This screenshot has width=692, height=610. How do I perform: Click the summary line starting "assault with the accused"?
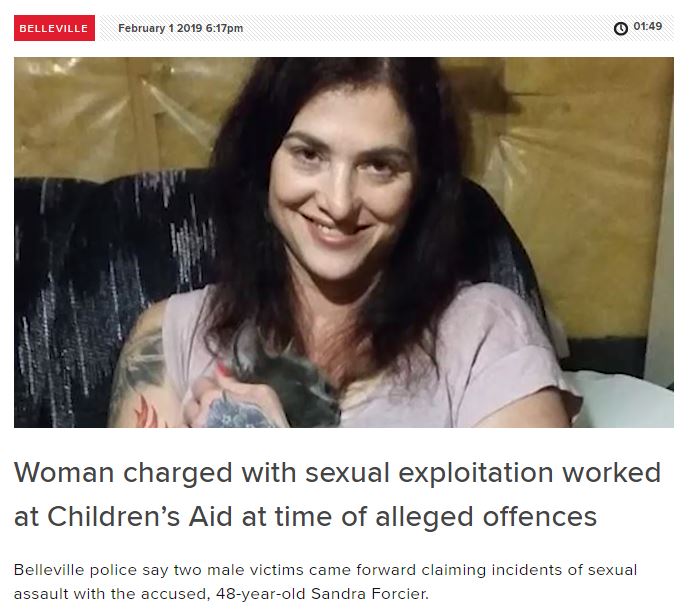221,594
